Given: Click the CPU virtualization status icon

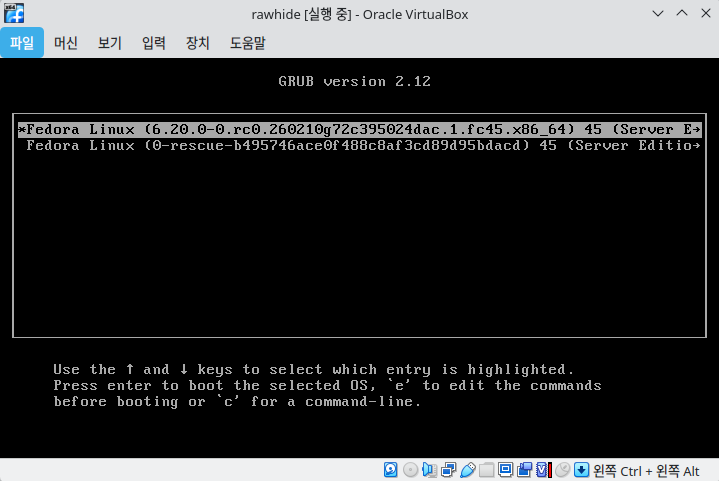Looking at the screenshot, I should point(544,470).
